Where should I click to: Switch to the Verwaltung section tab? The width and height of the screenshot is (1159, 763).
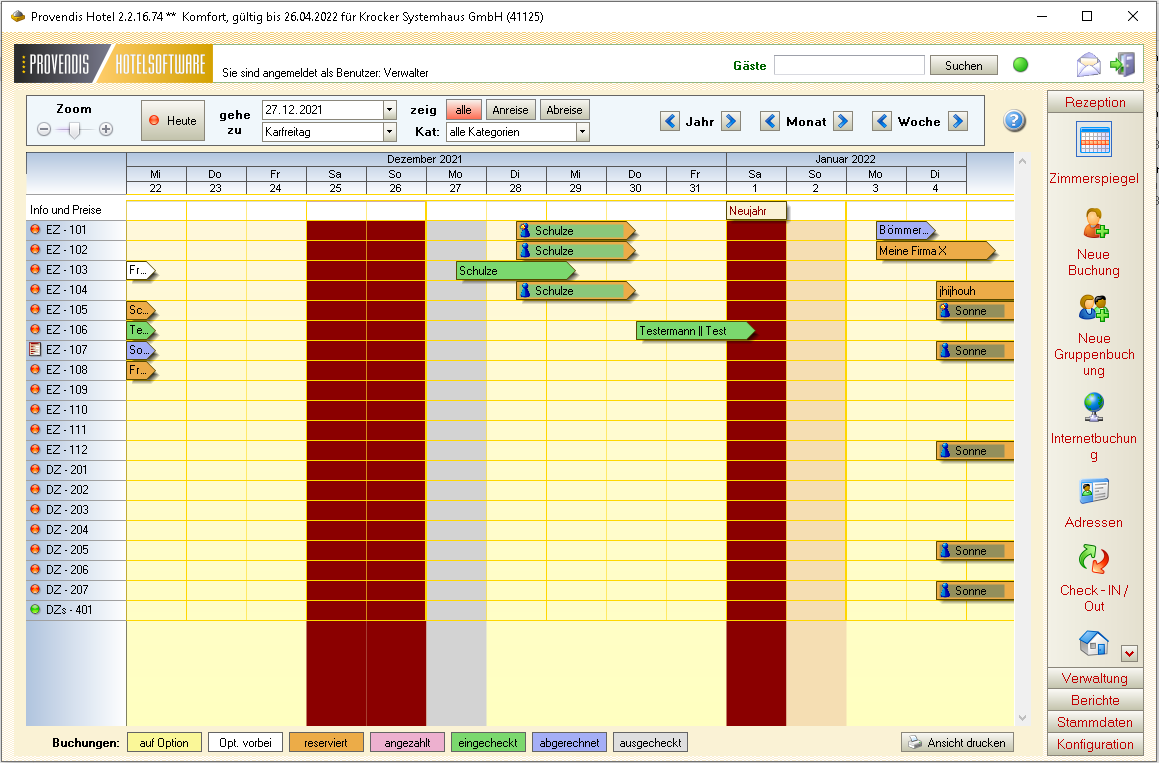1094,679
